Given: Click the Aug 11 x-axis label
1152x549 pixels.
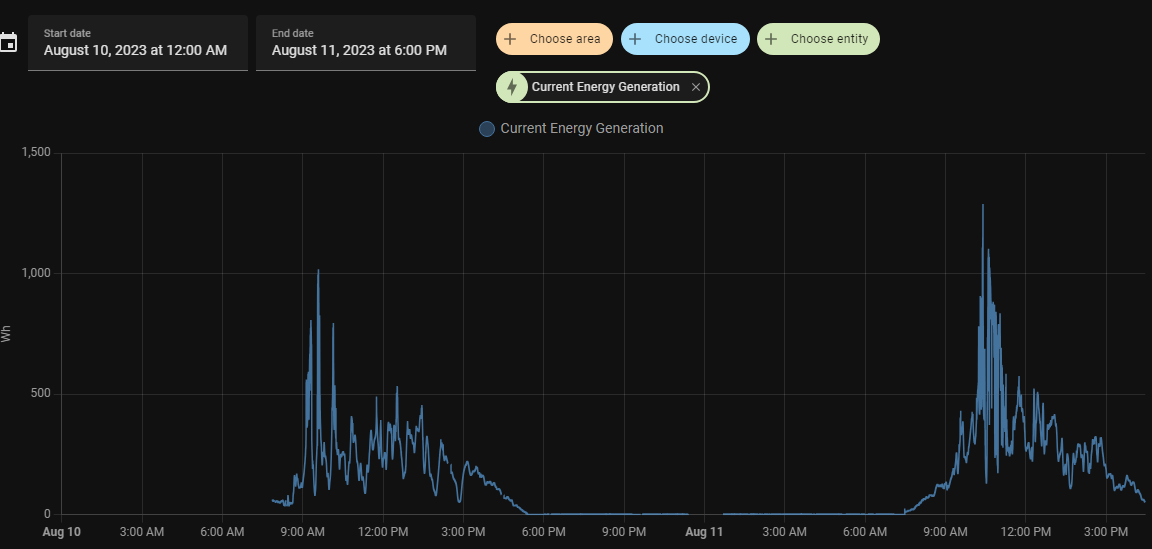Looking at the screenshot, I should pyautogui.click(x=705, y=531).
